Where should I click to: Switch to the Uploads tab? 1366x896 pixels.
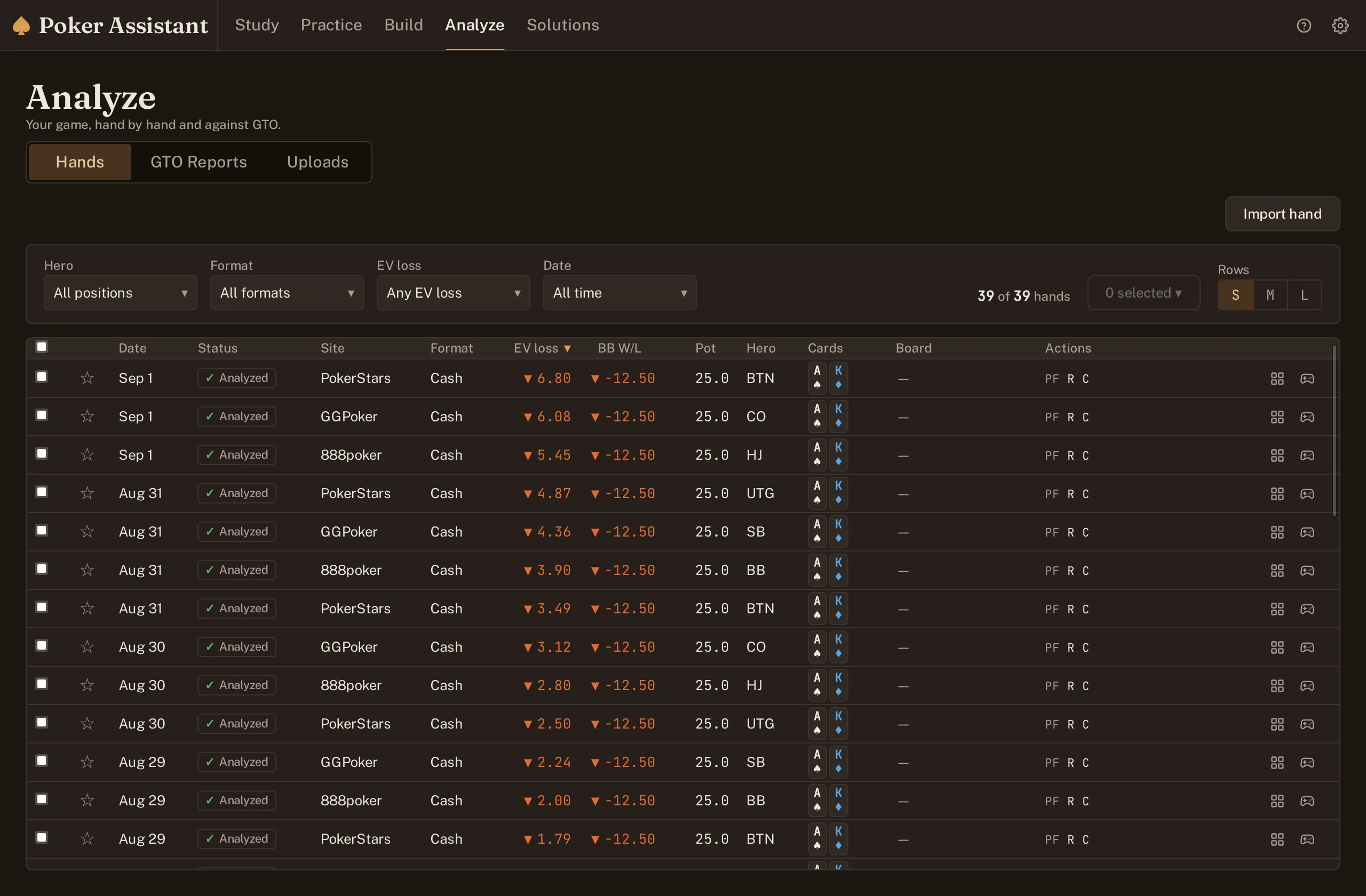point(317,162)
